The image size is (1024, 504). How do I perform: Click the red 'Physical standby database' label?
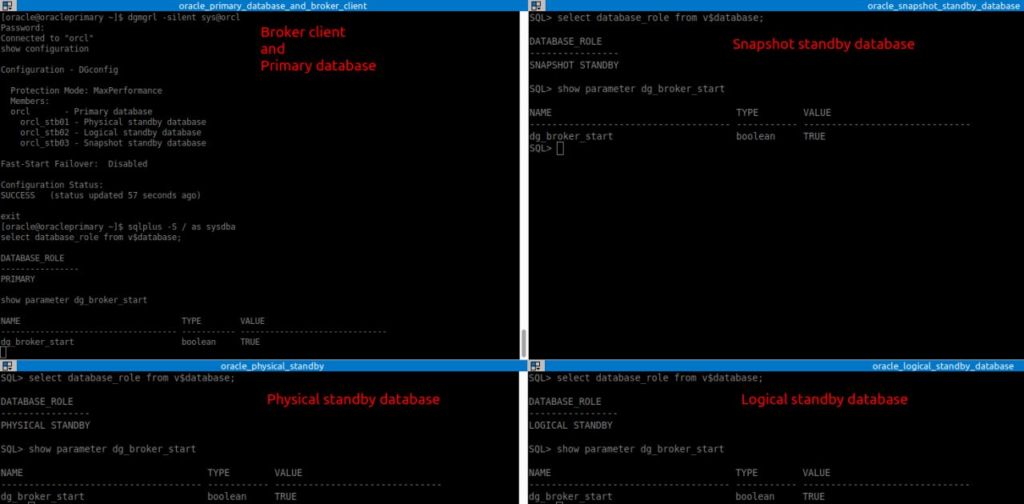[353, 399]
